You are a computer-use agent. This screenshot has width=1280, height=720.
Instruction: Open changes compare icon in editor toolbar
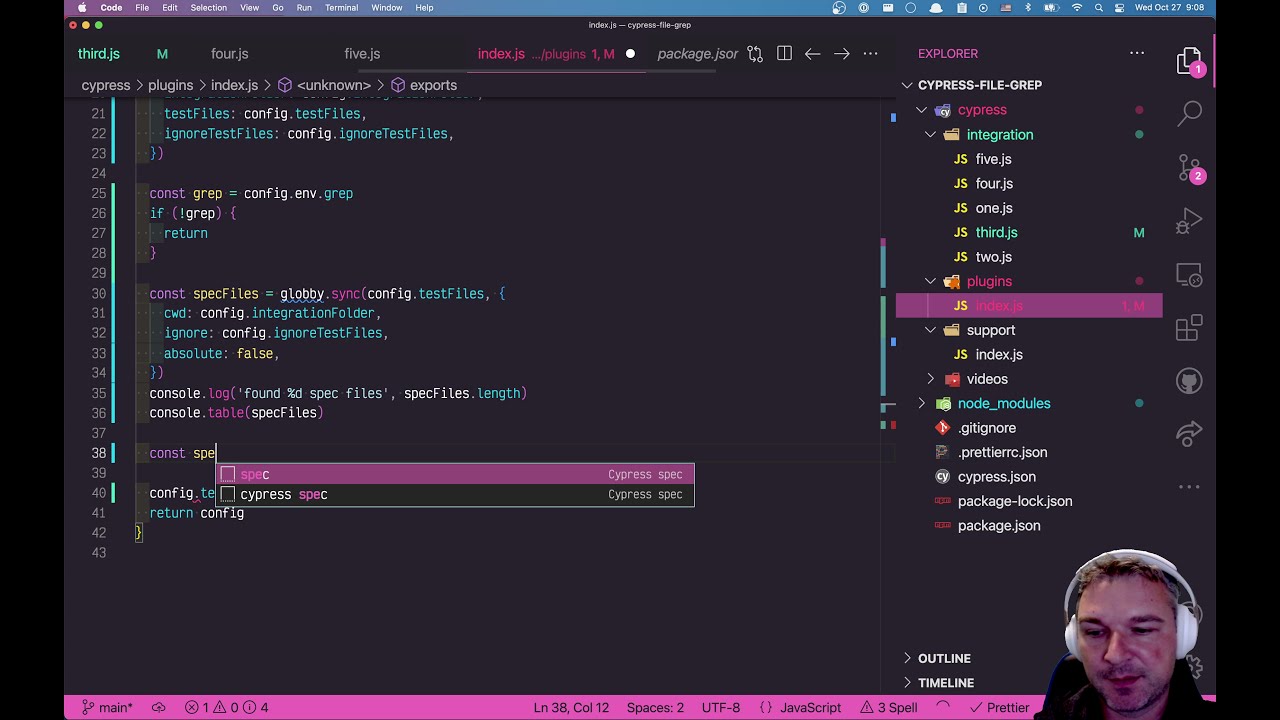pos(755,54)
